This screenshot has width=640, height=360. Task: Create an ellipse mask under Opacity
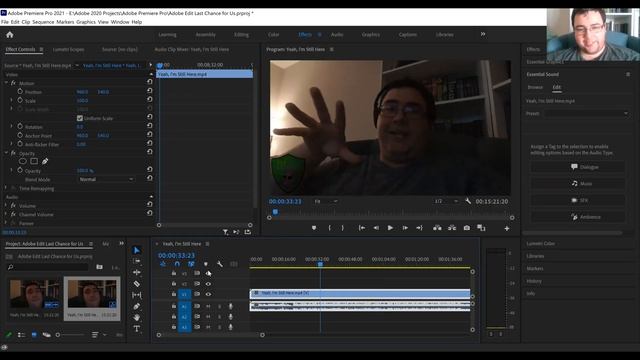pos(22,161)
